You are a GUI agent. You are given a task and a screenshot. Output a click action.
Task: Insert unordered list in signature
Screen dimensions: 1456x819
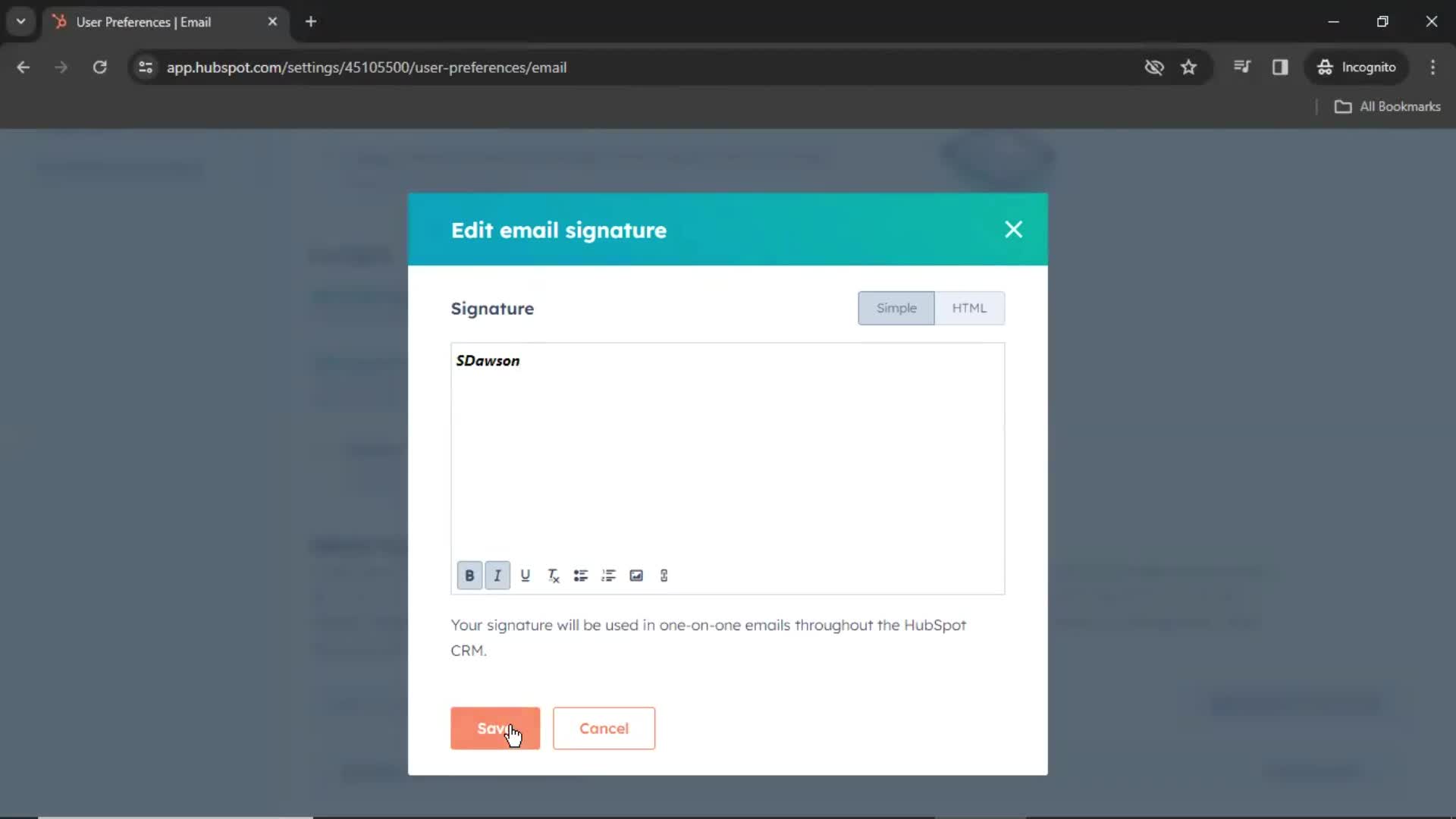click(581, 575)
